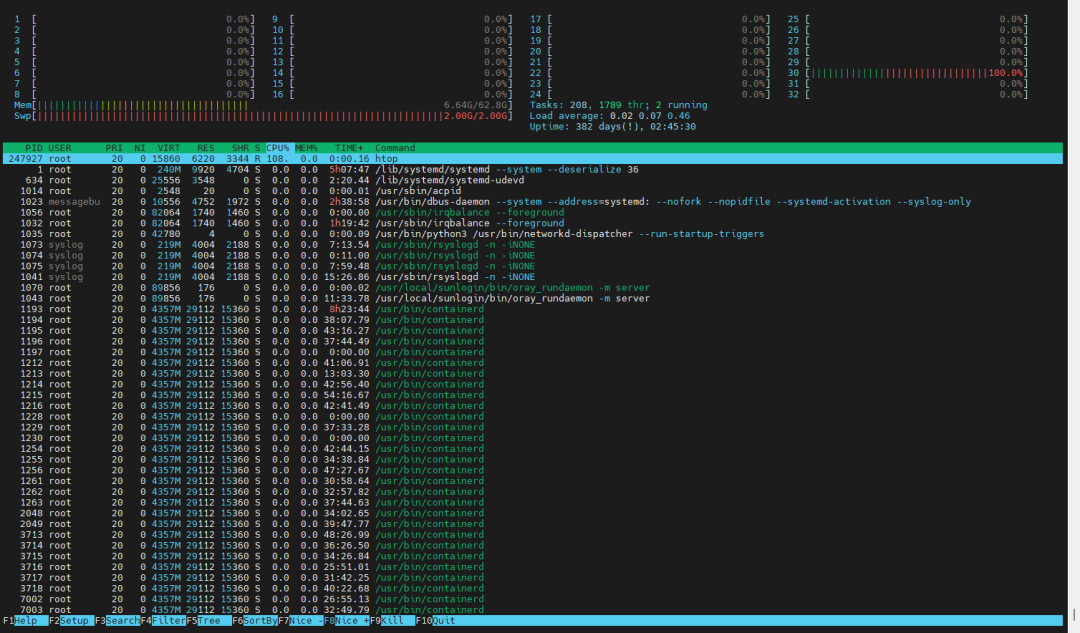1080x633 pixels.
Task: Open F6 SortBy menu
Action: (255, 621)
